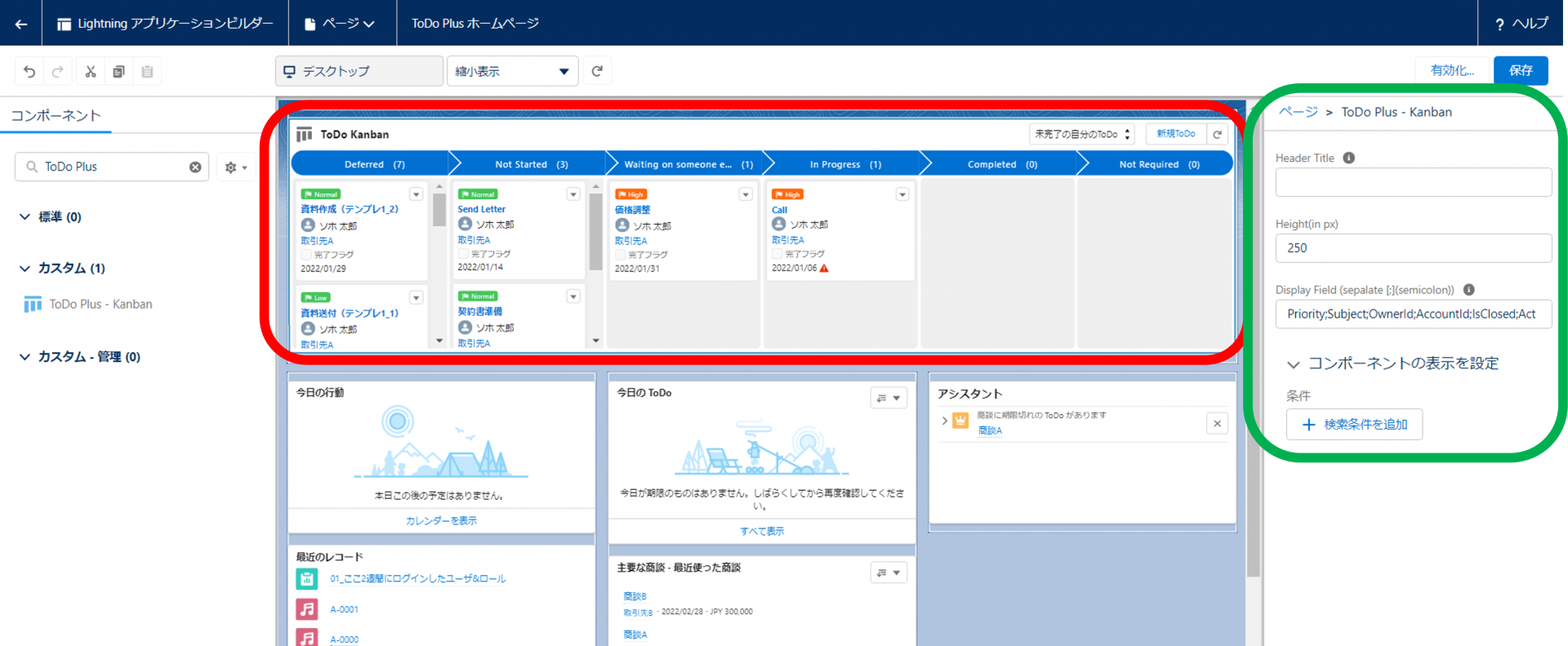
Task: Open the component list gear settings
Action: click(x=235, y=167)
